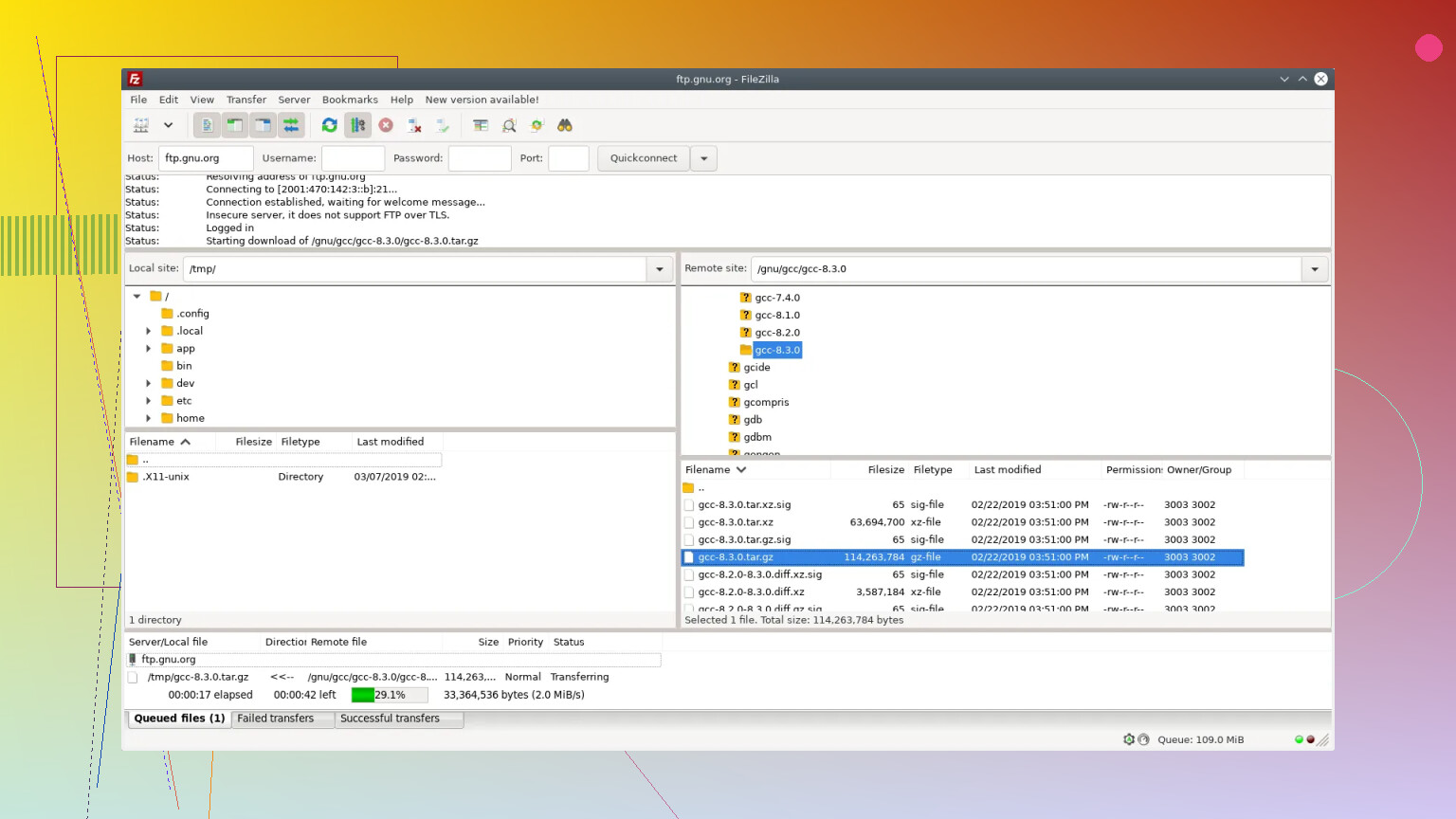Screen dimensions: 1456x819
Task: Search files with the binoculars icon
Action: 565,125
